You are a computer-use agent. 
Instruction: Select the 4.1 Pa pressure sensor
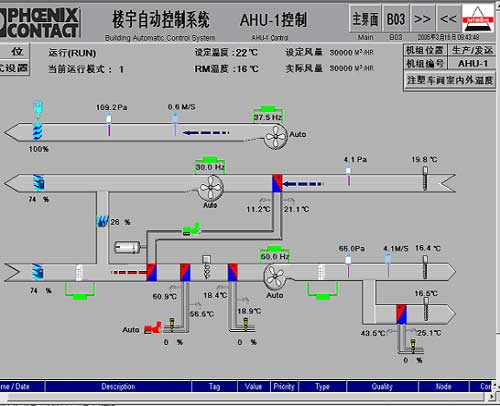pos(348,176)
